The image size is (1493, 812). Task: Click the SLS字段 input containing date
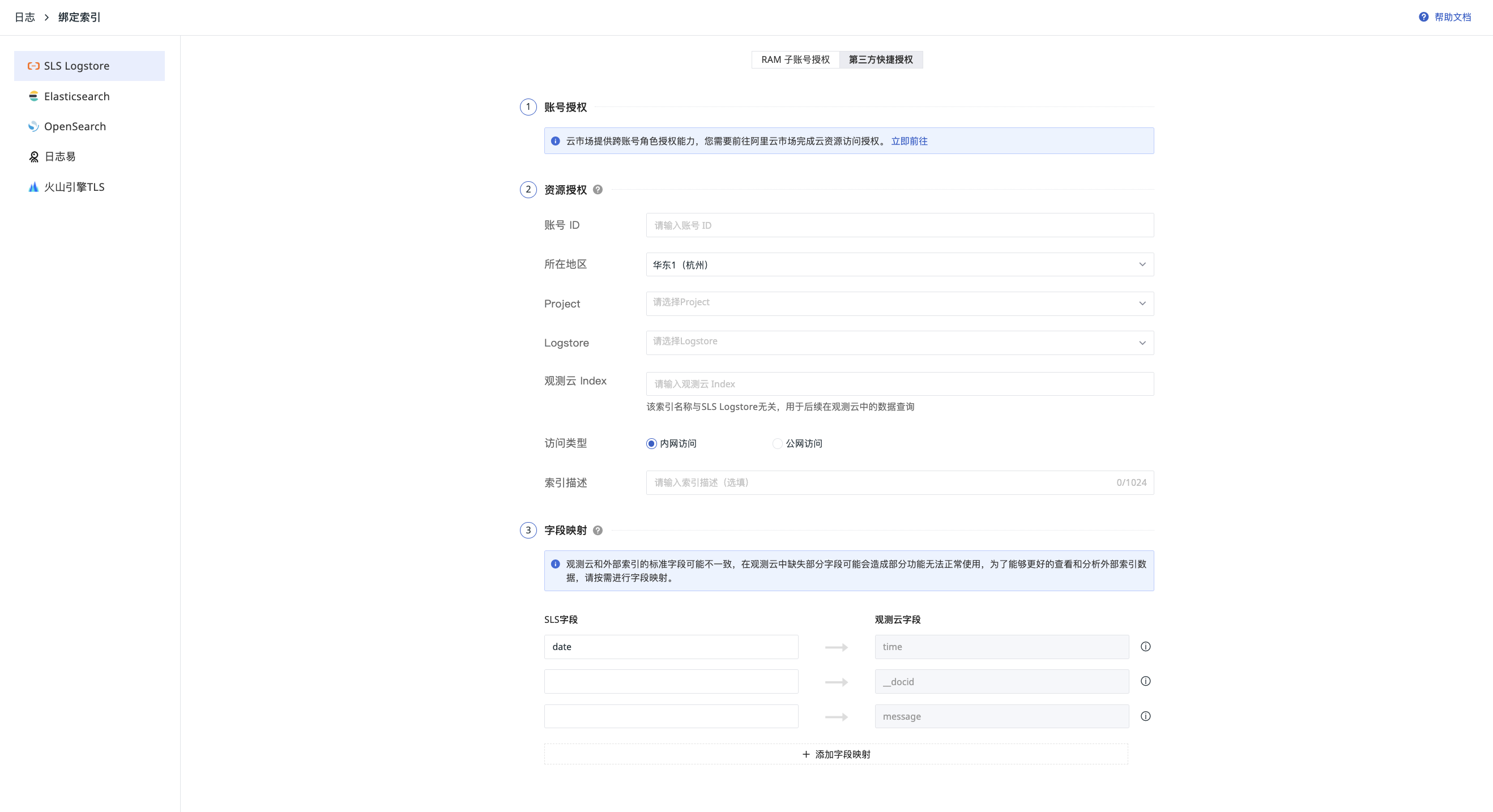tap(671, 647)
